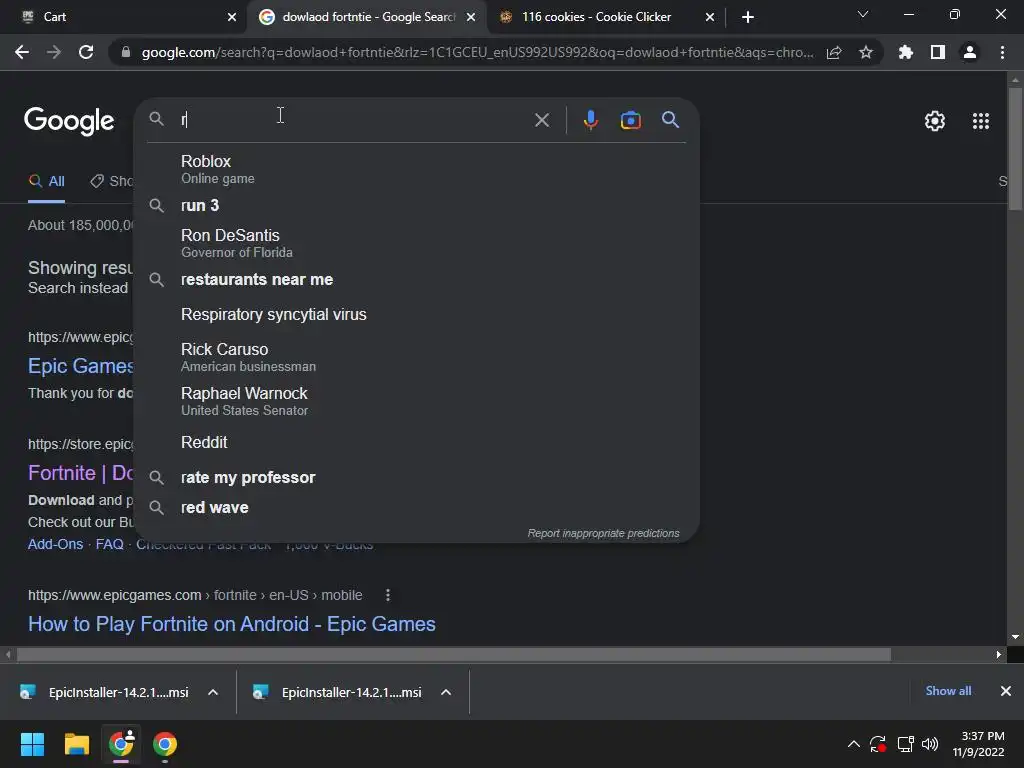The width and height of the screenshot is (1024, 768).
Task: Click Show all downloads
Action: [x=948, y=691]
